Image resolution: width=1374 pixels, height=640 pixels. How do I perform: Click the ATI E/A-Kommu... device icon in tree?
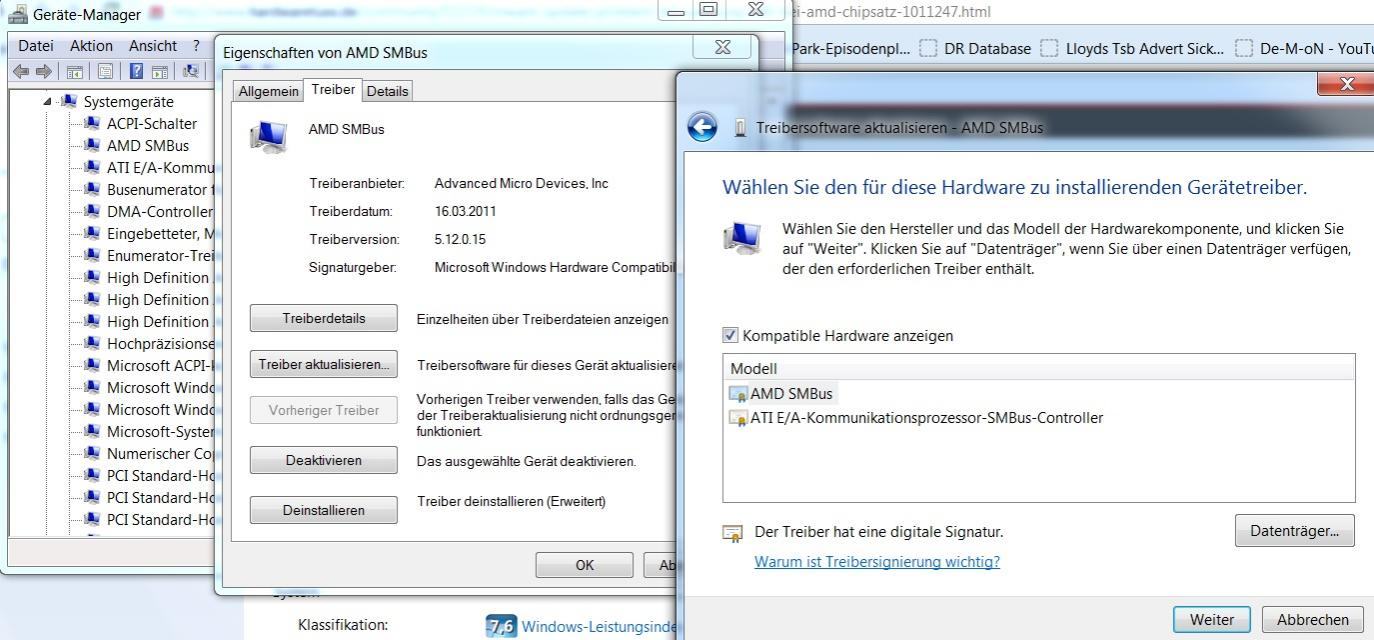(x=92, y=167)
